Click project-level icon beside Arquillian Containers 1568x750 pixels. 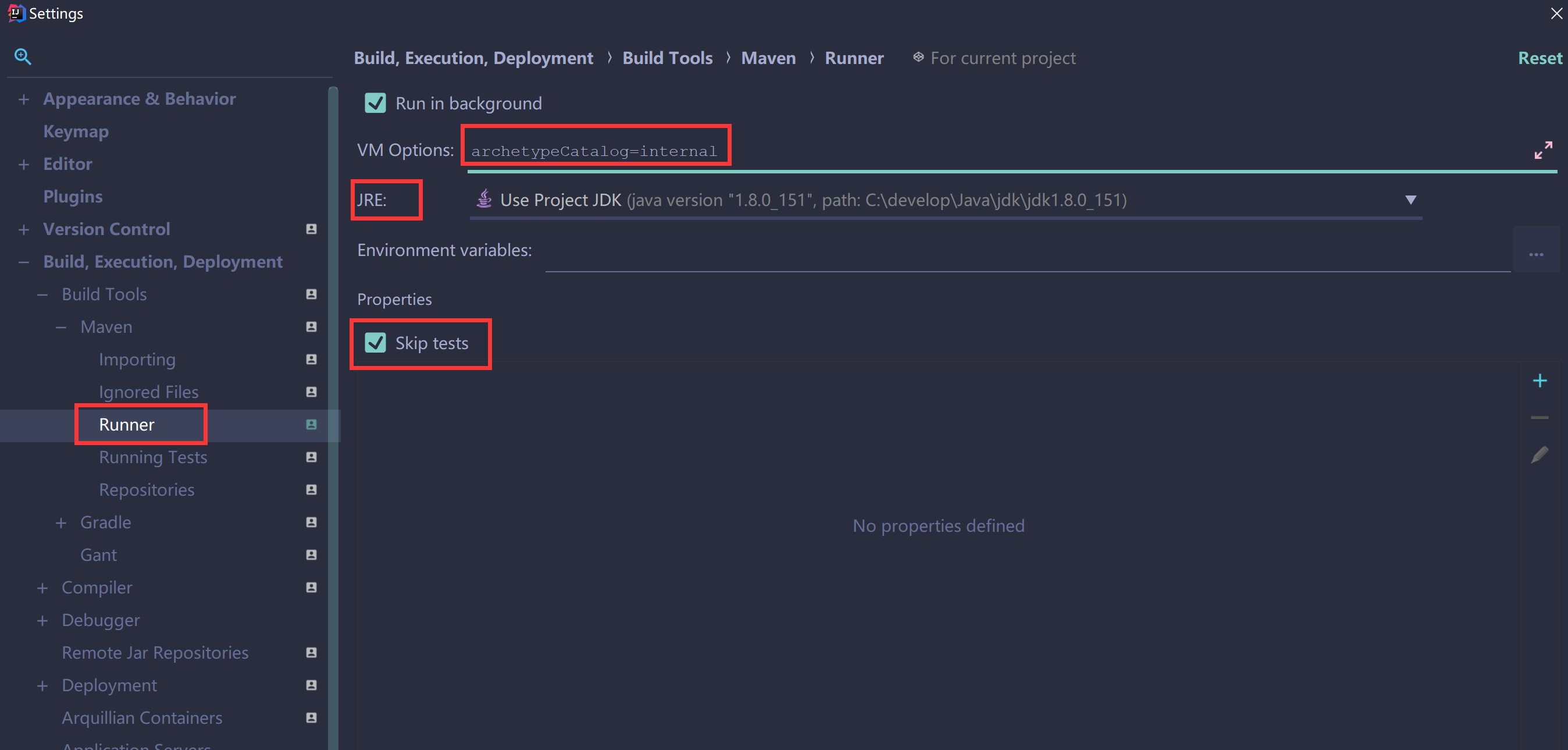pyautogui.click(x=311, y=718)
